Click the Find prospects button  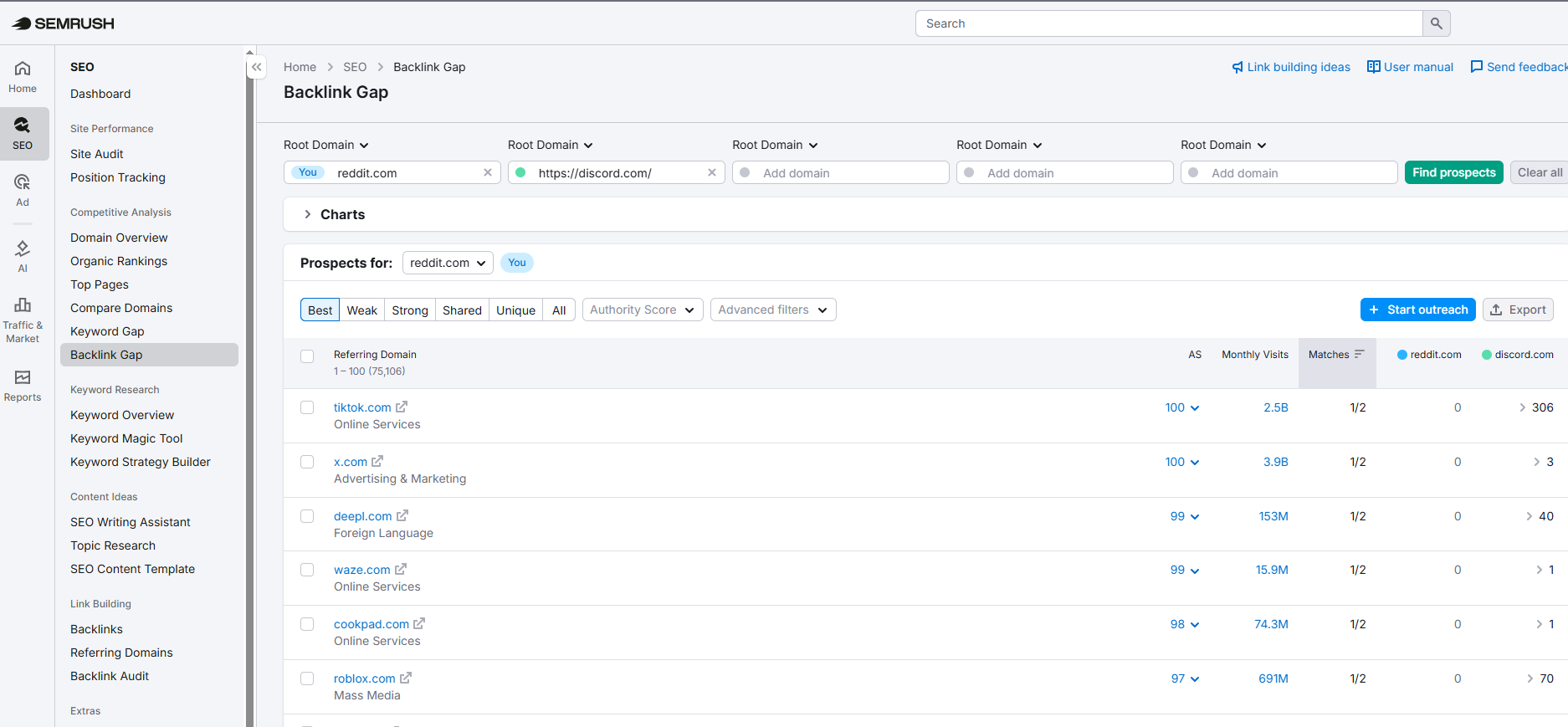click(1454, 172)
